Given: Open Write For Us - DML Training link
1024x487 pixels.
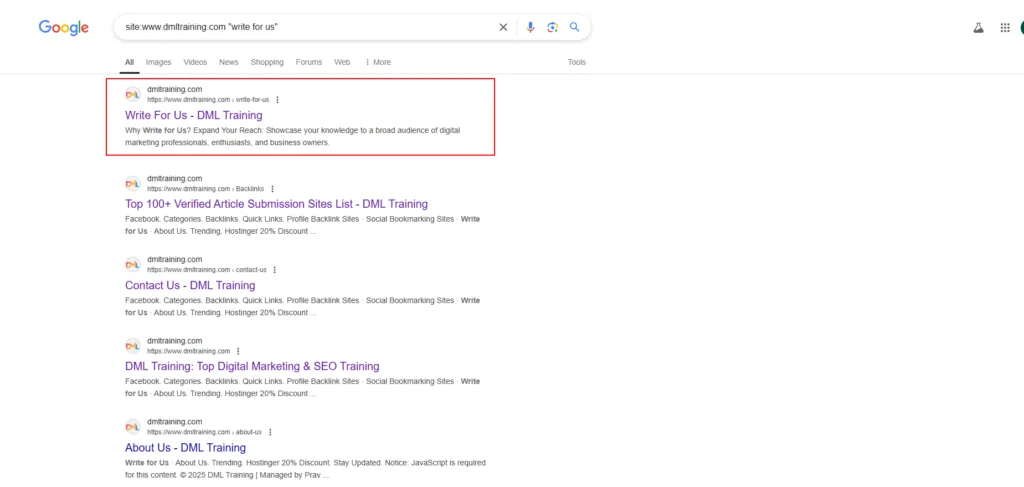Looking at the screenshot, I should (x=194, y=115).
